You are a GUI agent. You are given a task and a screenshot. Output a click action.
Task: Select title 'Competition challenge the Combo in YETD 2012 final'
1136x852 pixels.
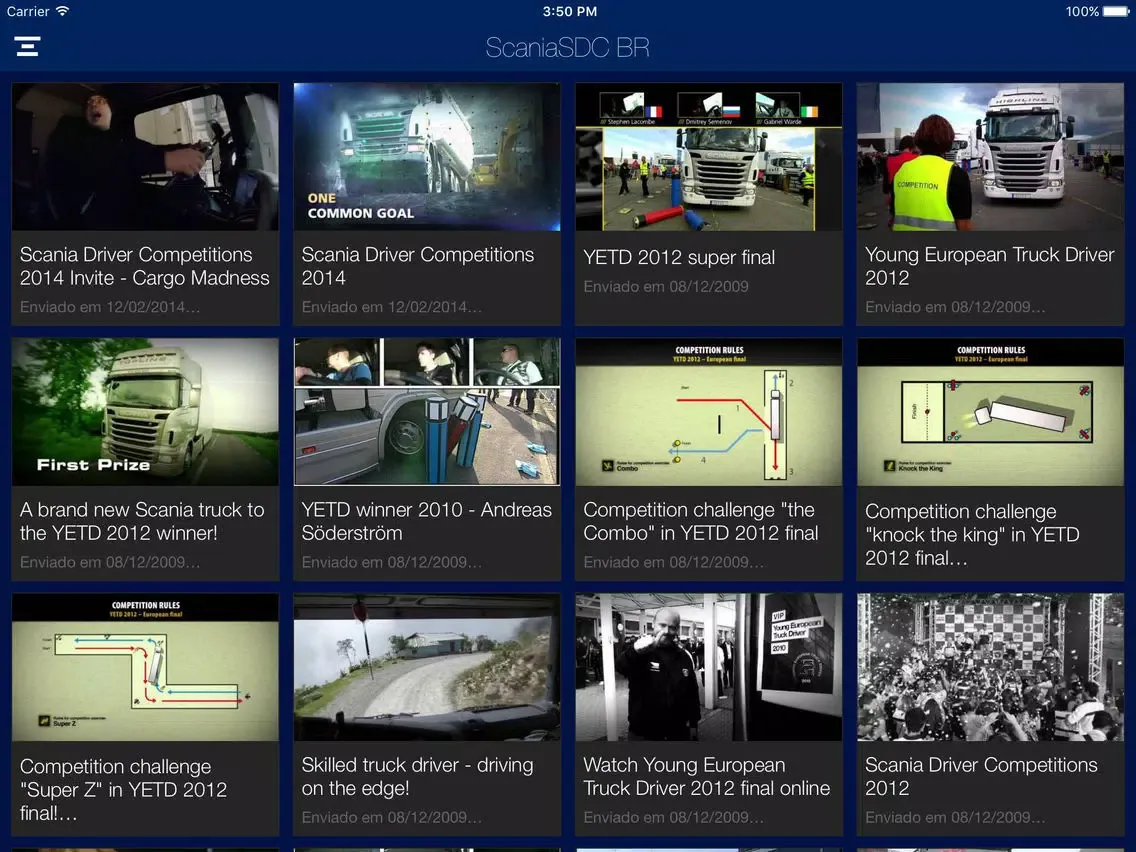point(701,521)
